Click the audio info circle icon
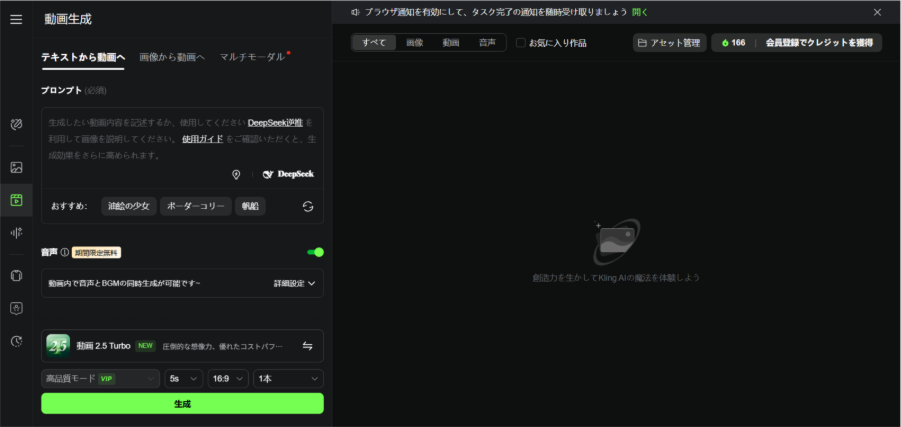The width and height of the screenshot is (901, 427). click(x=64, y=252)
